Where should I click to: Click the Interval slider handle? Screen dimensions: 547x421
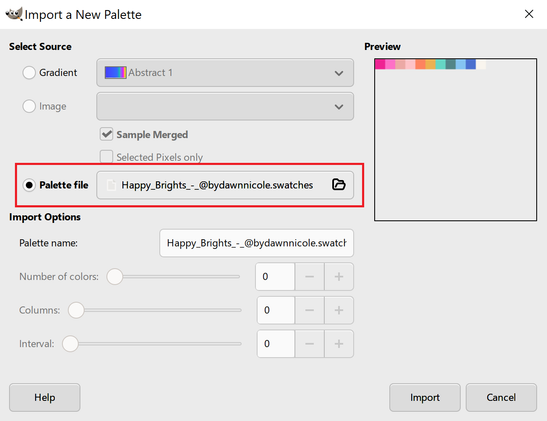pyautogui.click(x=70, y=344)
